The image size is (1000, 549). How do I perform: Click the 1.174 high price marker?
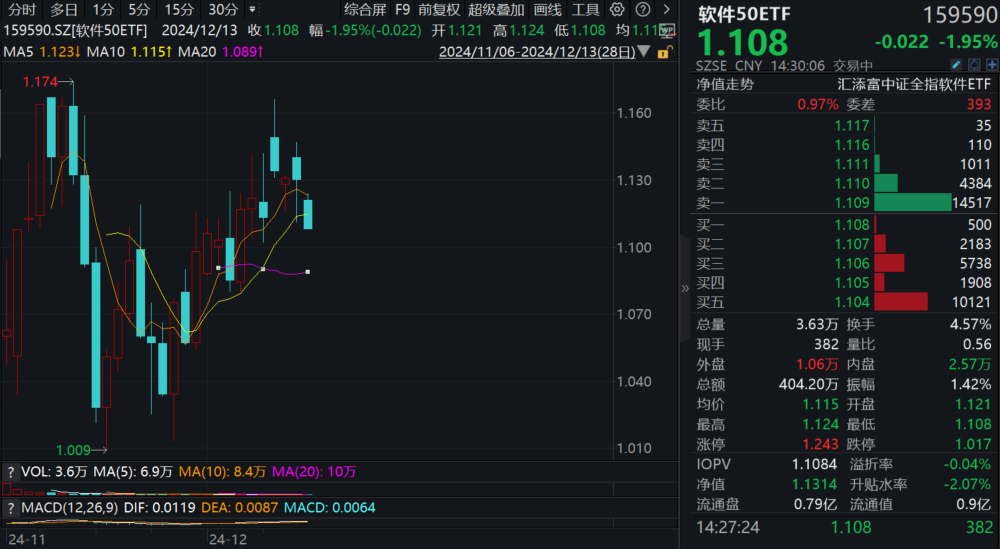tap(40, 82)
